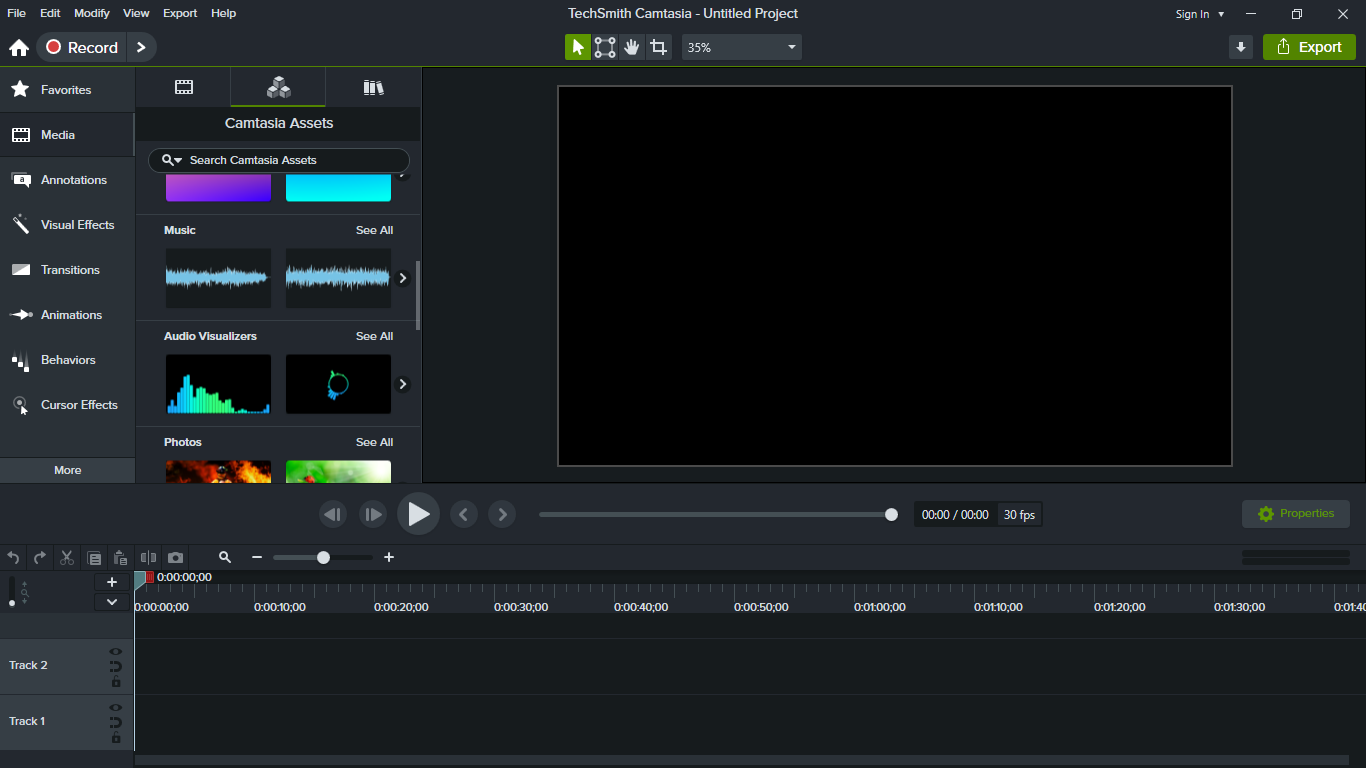Open the Library tab with books icon
Viewport: 1366px width, 768px height.
[x=373, y=88]
